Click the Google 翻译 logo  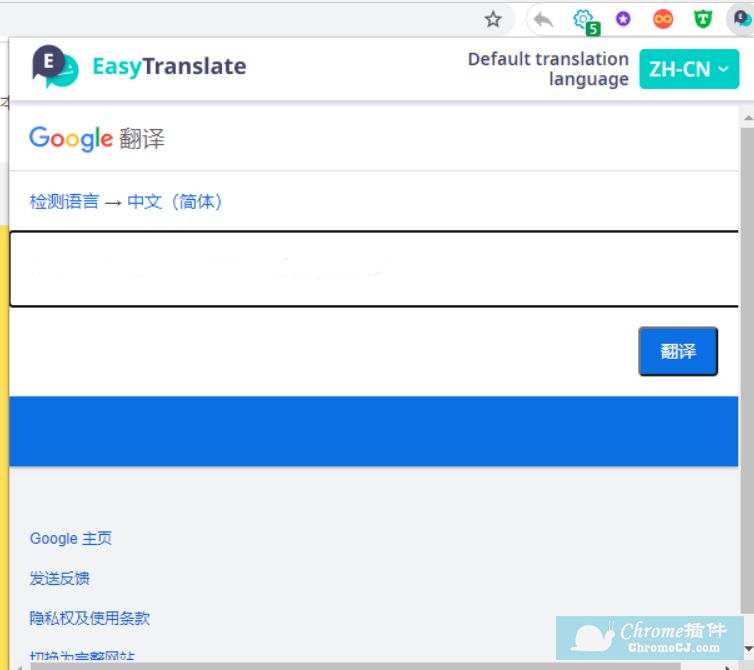click(97, 139)
